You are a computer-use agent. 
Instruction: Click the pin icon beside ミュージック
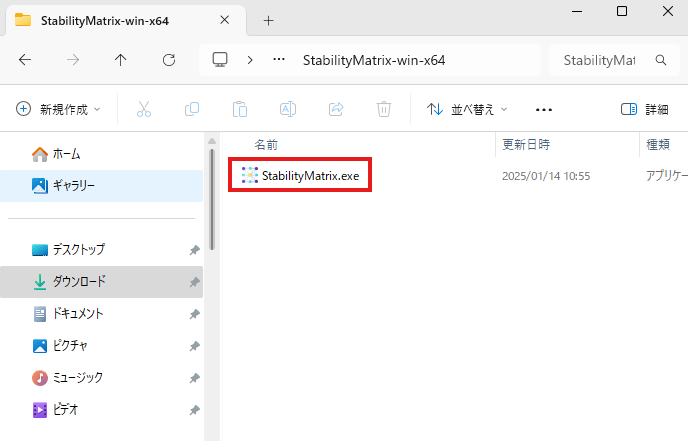(x=194, y=378)
